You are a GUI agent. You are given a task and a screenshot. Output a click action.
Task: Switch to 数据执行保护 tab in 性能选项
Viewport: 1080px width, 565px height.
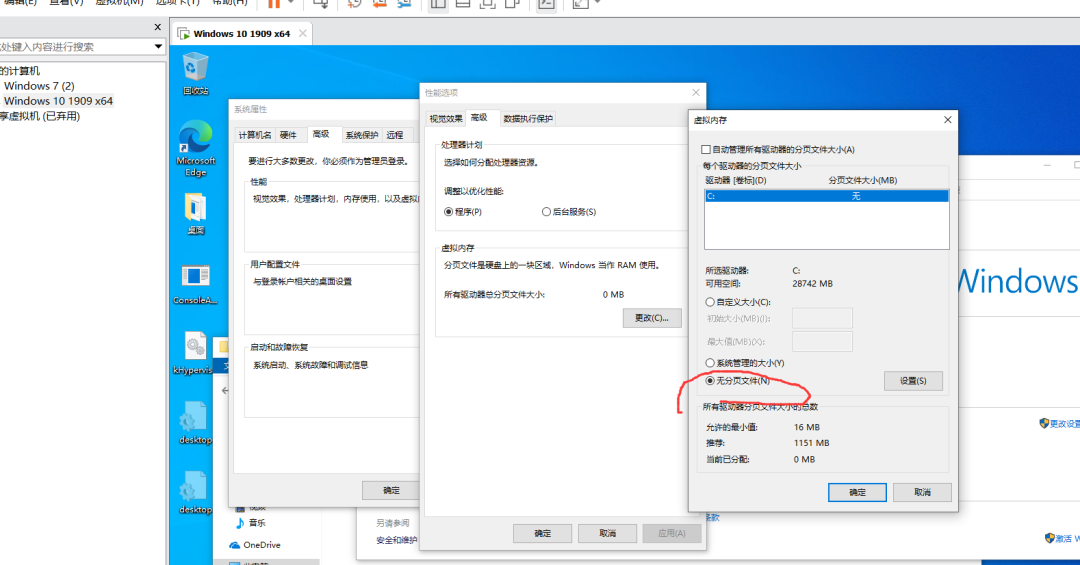pyautogui.click(x=528, y=119)
